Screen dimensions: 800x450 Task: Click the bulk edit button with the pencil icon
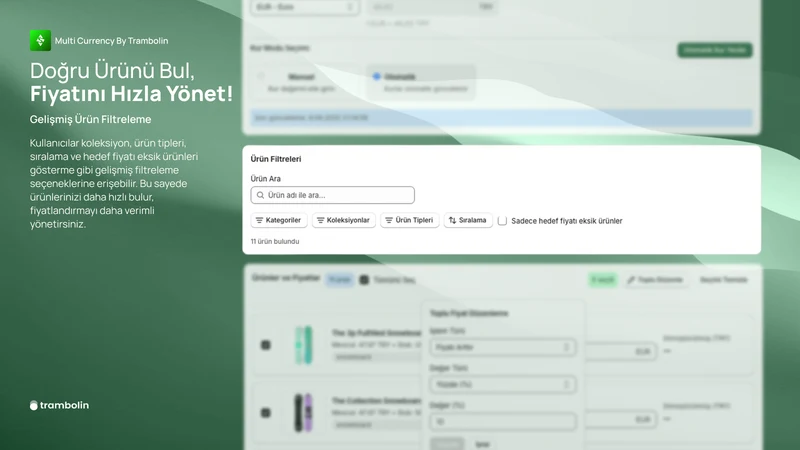coord(655,280)
